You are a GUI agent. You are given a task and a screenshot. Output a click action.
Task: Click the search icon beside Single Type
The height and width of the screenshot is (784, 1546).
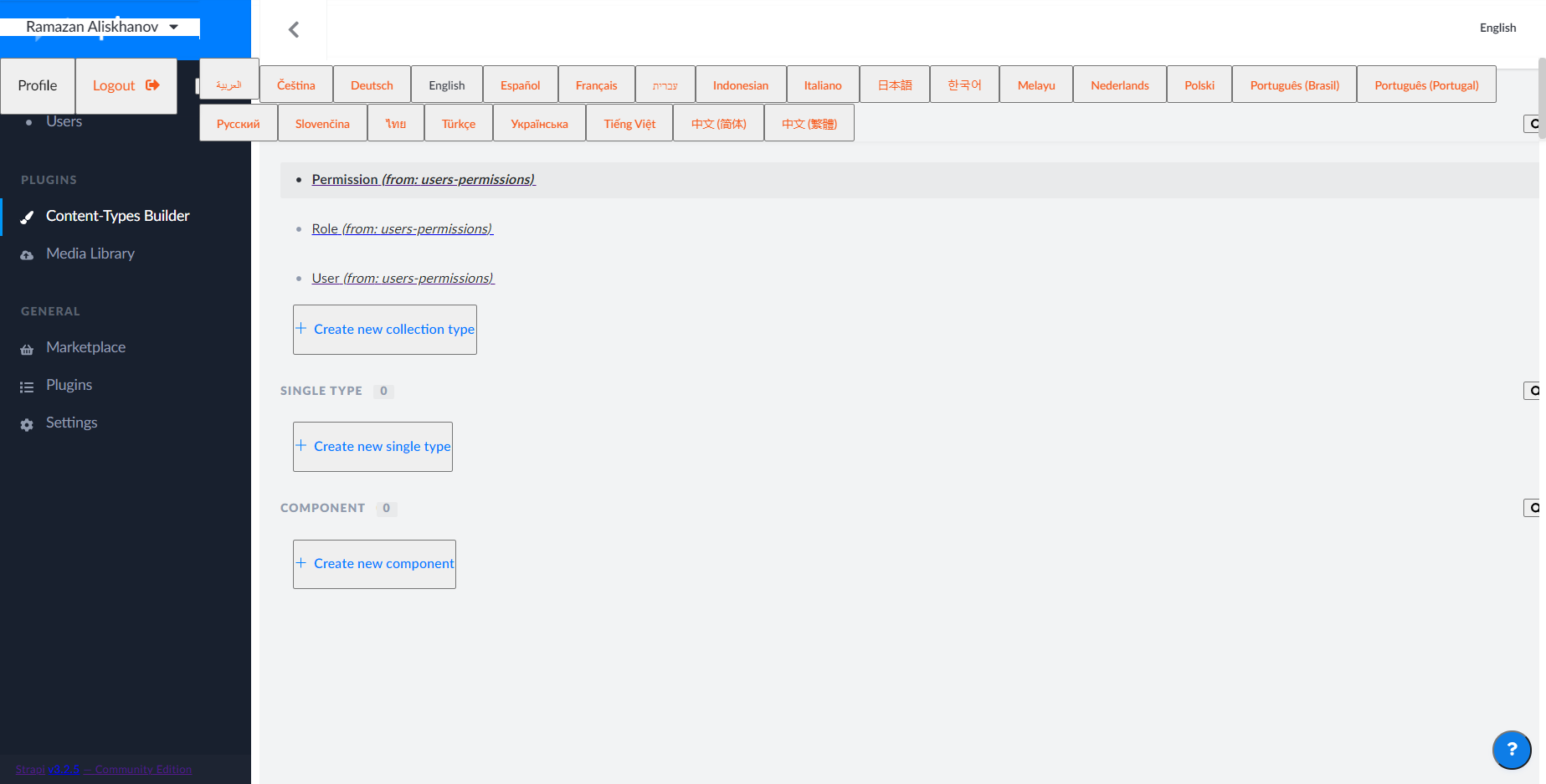tap(1533, 391)
